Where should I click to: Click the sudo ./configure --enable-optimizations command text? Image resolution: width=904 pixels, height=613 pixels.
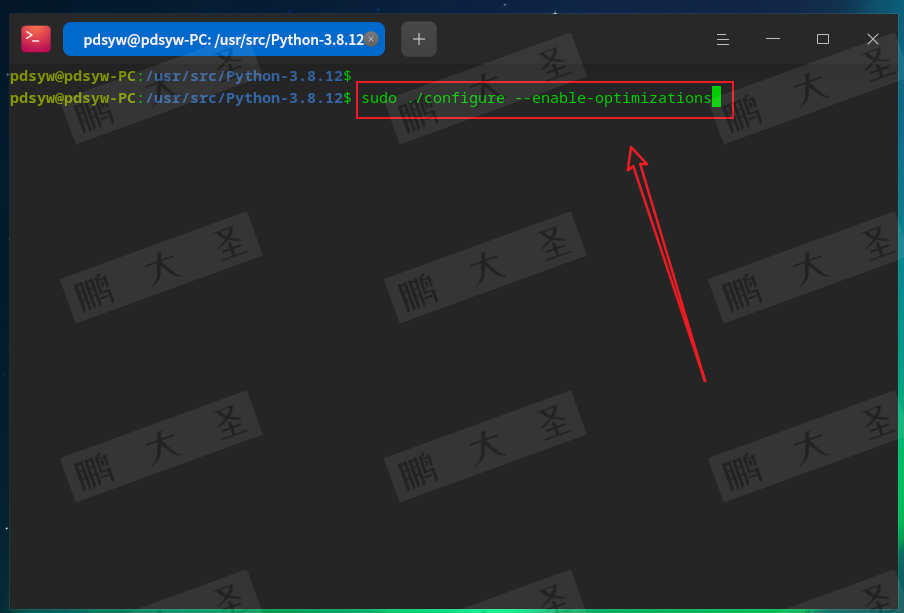(x=540, y=98)
